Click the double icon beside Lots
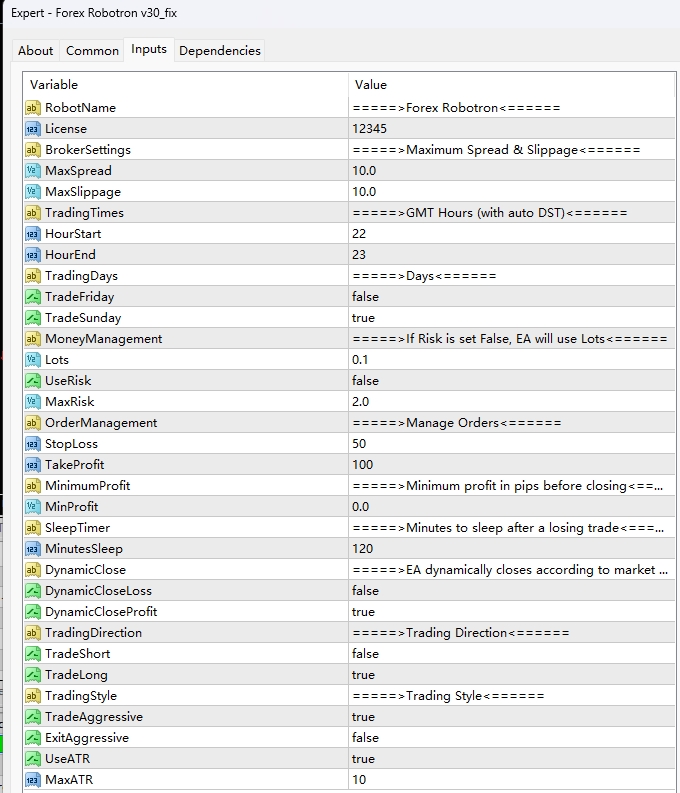The image size is (680, 793). (32, 360)
